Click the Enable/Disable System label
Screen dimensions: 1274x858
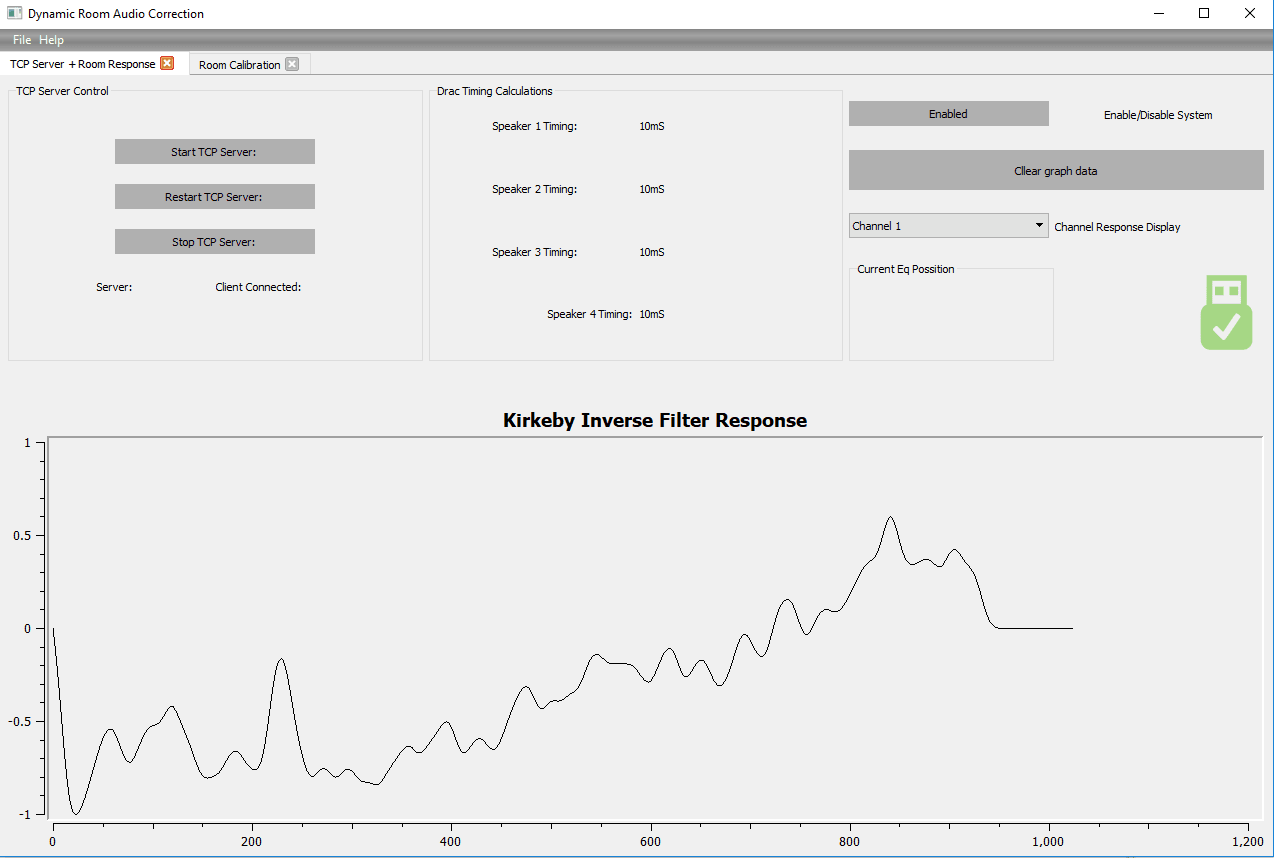point(1158,115)
